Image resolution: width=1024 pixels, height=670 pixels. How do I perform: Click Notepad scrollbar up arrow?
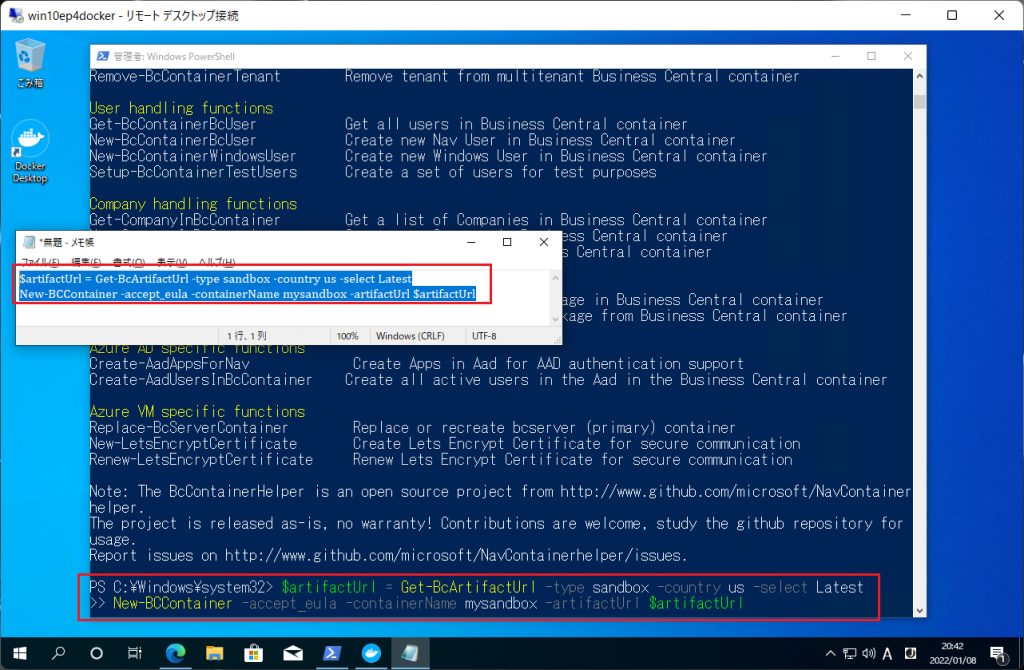(555, 278)
